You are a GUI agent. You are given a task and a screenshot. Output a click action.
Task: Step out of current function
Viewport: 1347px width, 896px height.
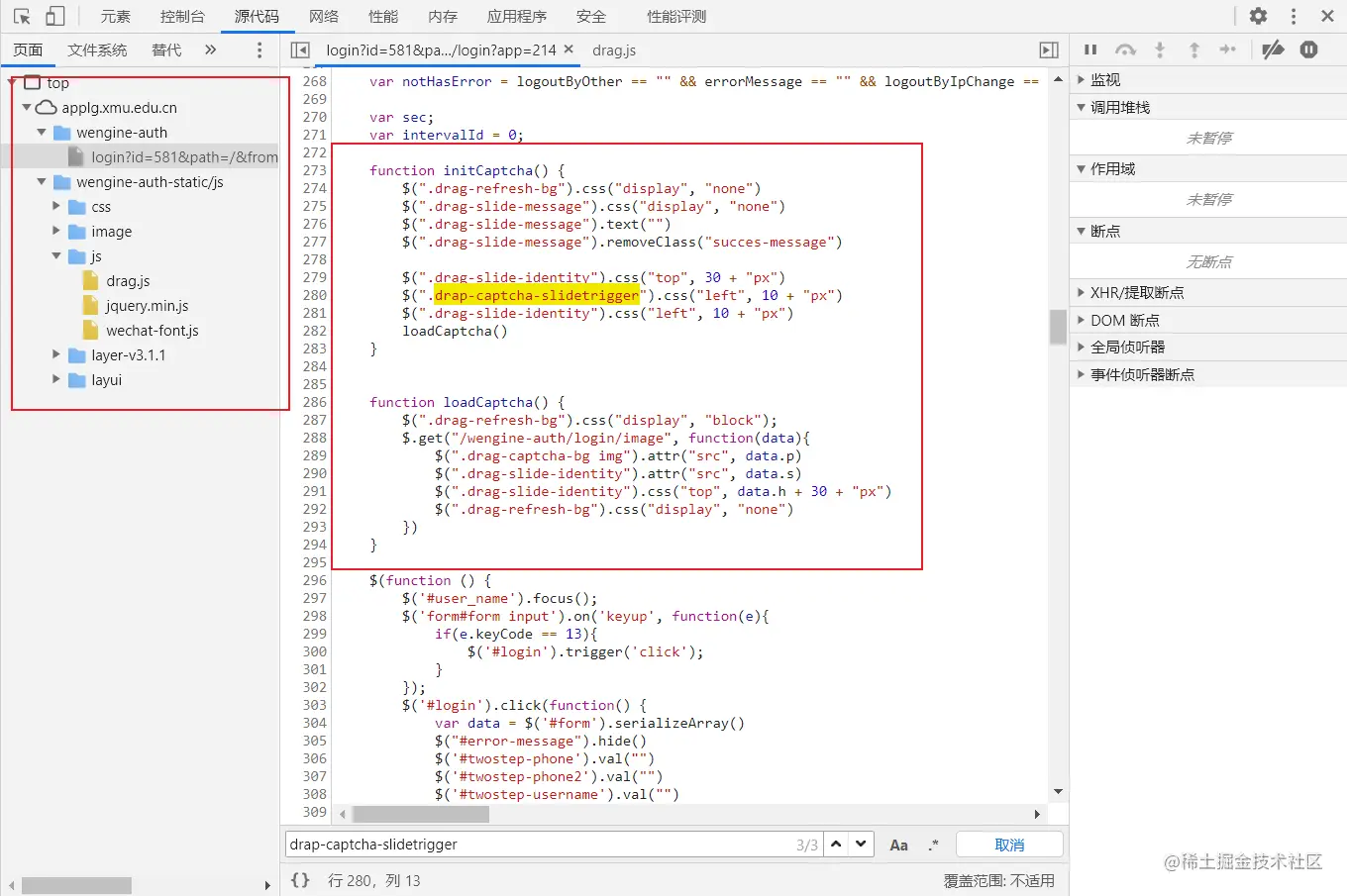pos(1194,50)
